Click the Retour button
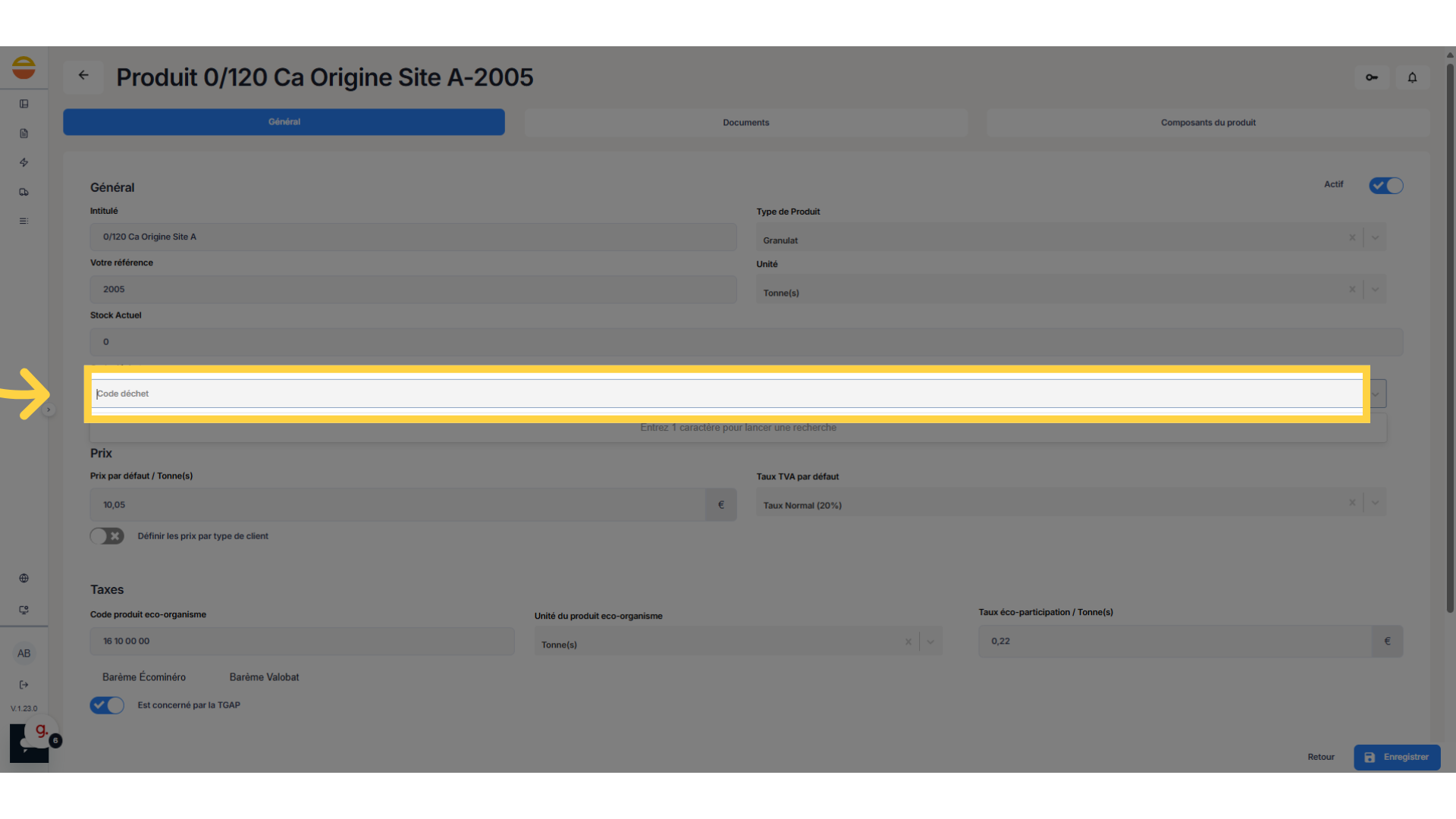Screen dimensions: 1456x819 [x=1320, y=758]
